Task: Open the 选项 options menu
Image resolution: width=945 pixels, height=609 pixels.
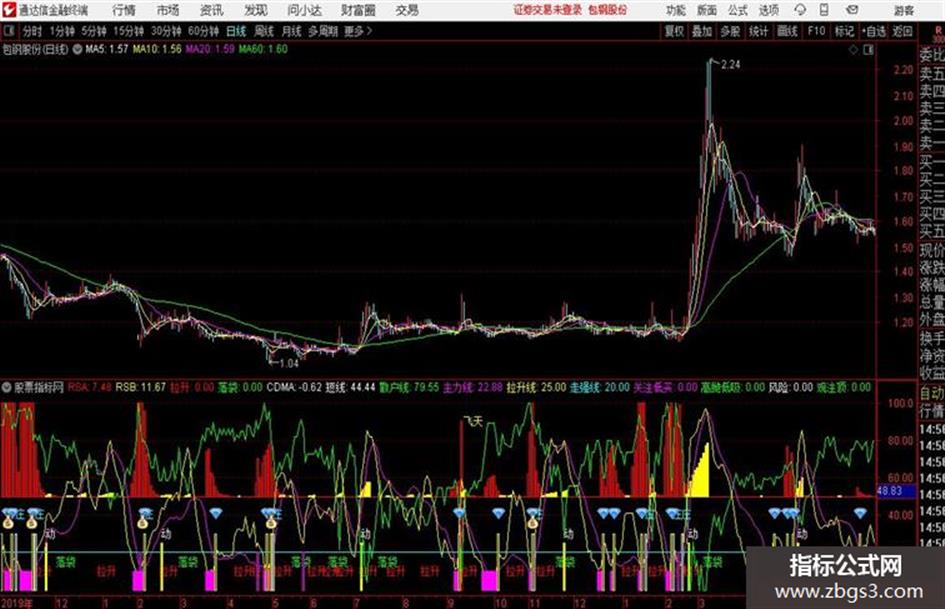Action: 769,10
